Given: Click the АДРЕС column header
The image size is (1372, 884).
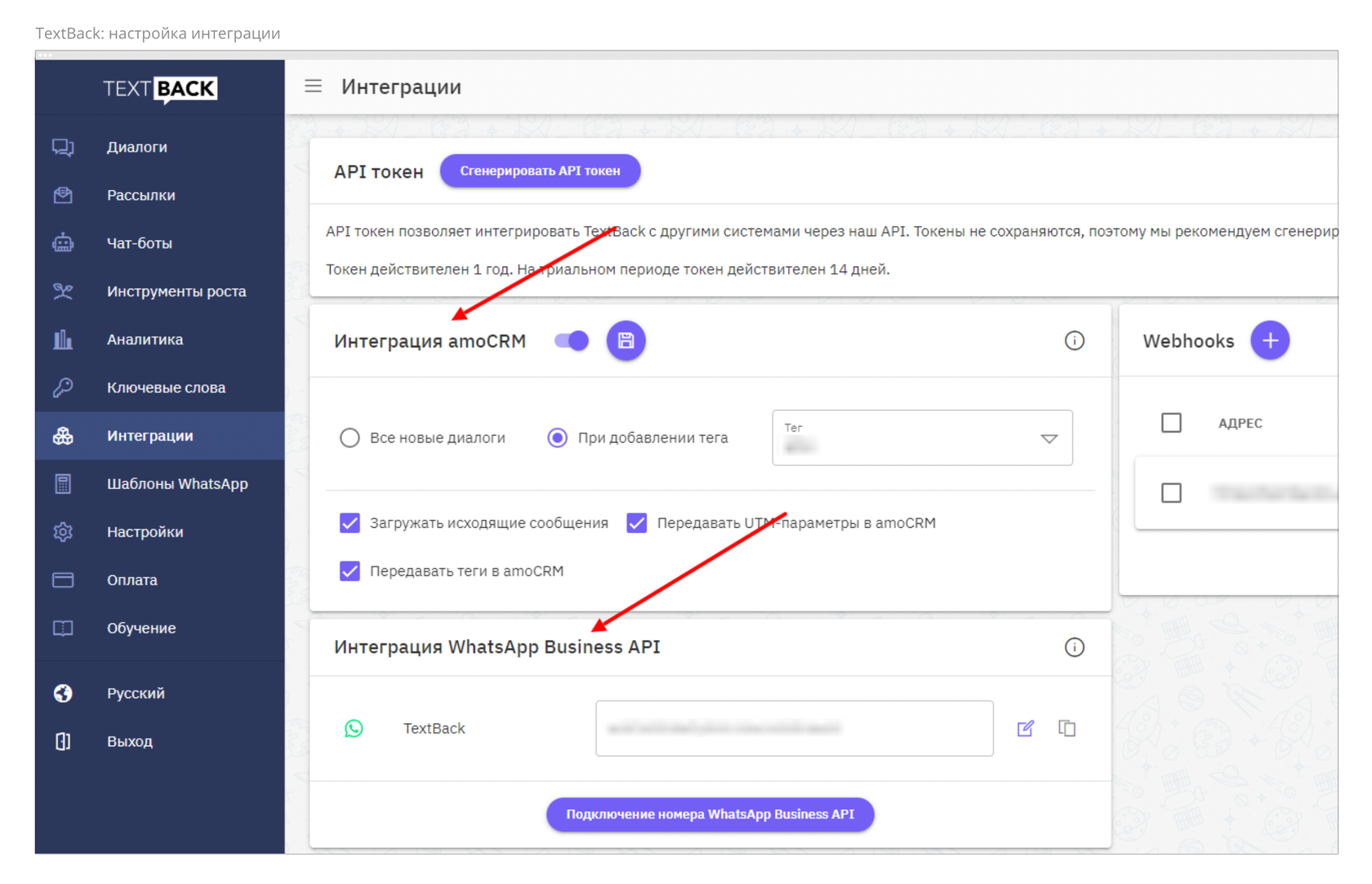Looking at the screenshot, I should tap(1240, 423).
